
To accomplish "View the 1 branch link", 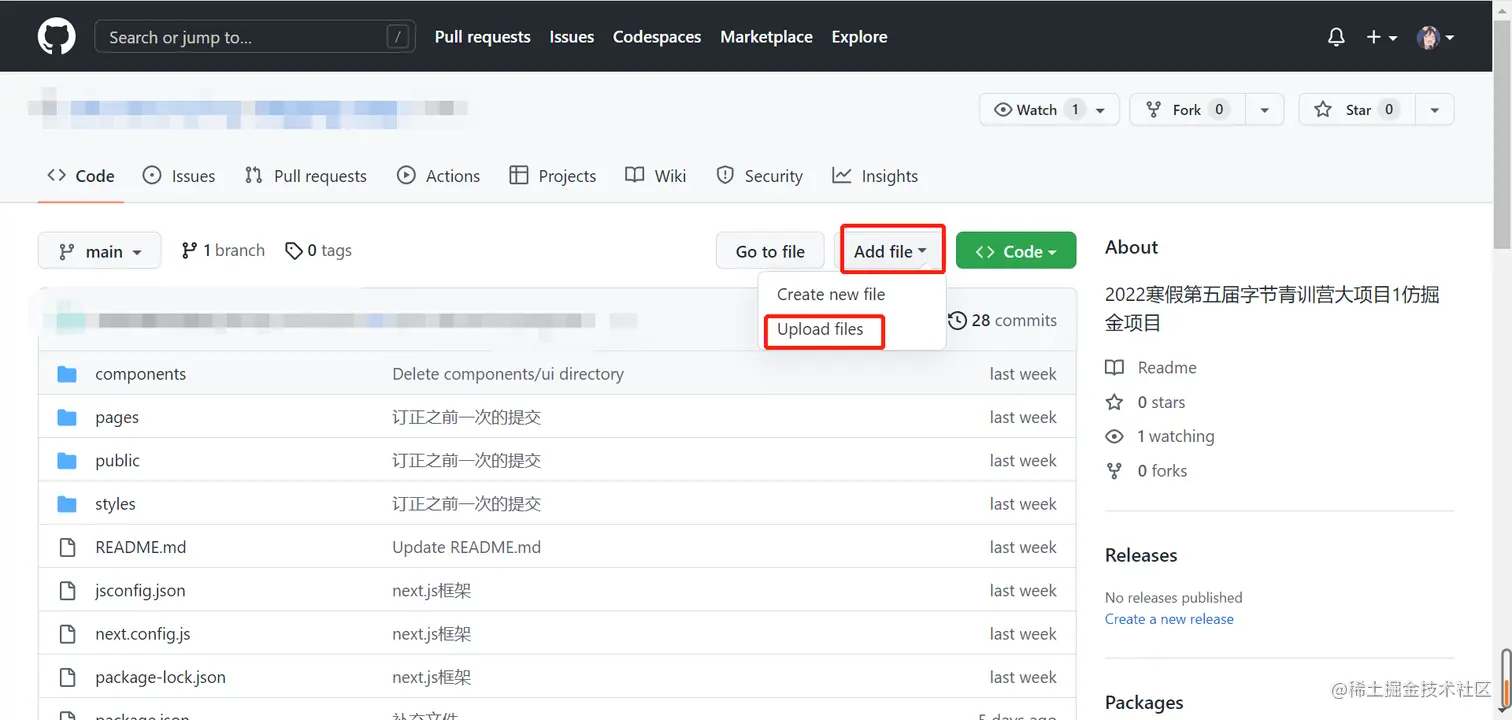I will coord(223,250).
